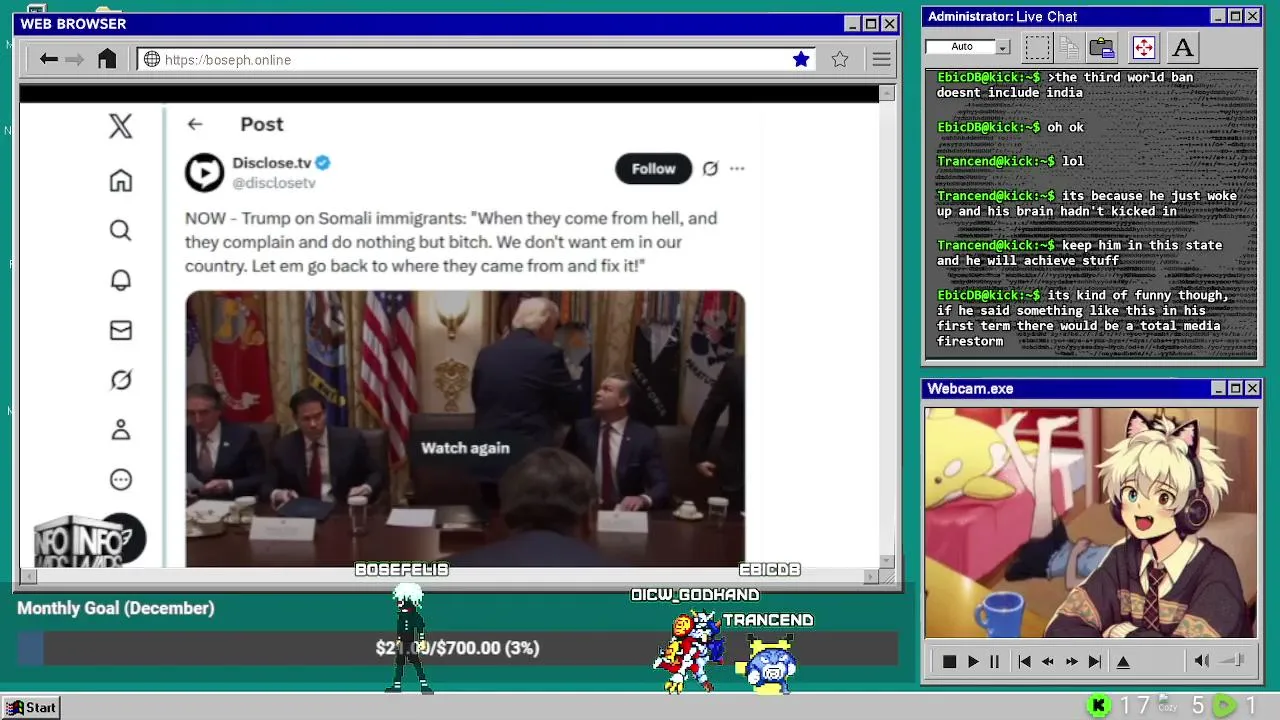
Task: Click browser scrollbar down arrow
Action: coord(886,561)
